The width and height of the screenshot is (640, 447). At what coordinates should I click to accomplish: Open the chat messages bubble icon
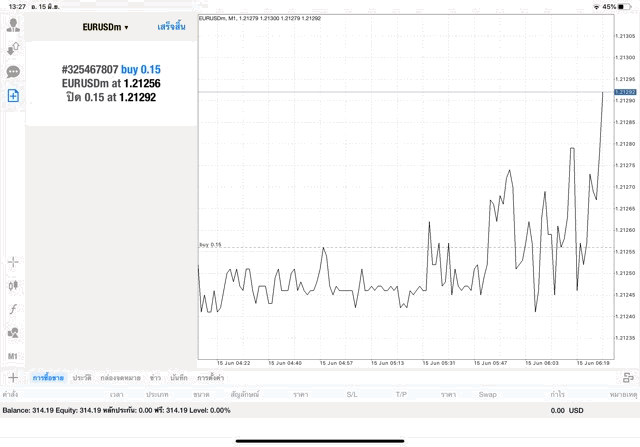(x=13, y=72)
